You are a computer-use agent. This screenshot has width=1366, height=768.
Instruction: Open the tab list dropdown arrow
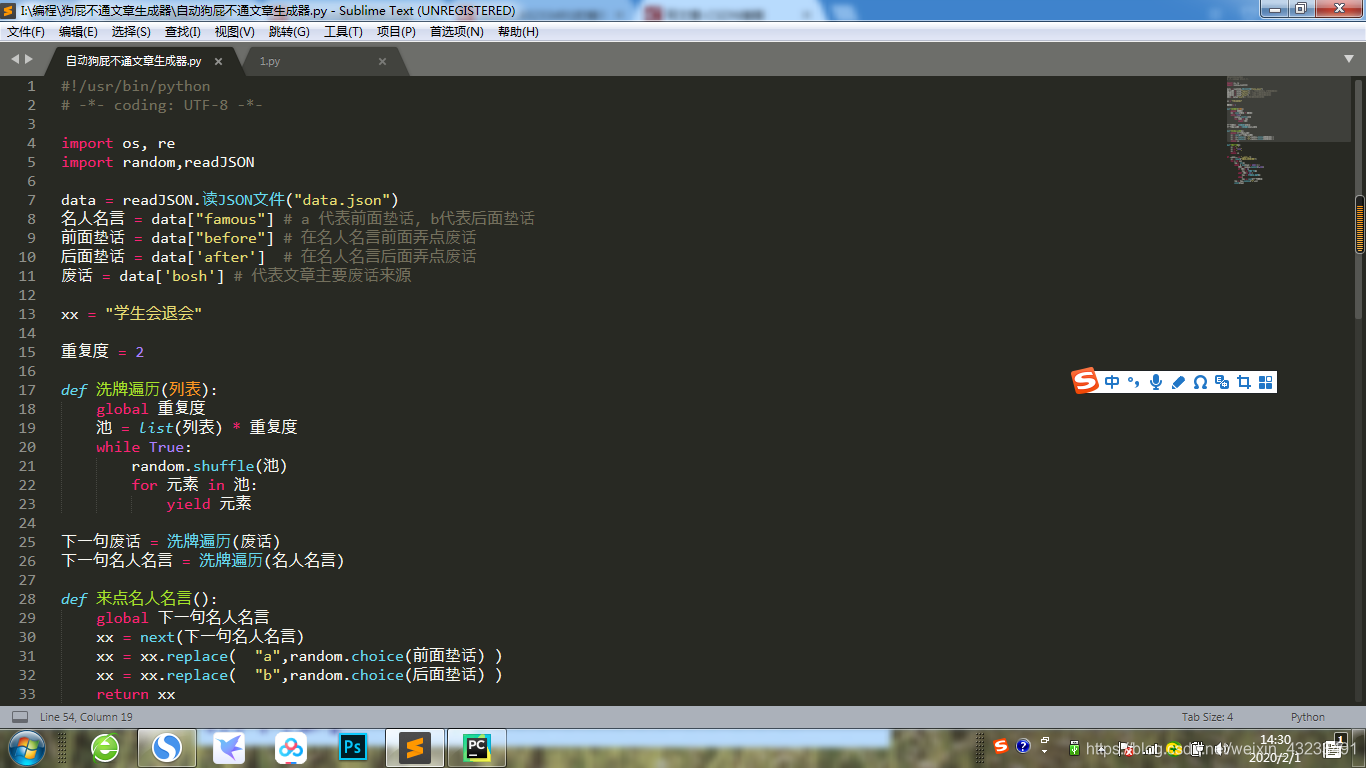click(1348, 60)
